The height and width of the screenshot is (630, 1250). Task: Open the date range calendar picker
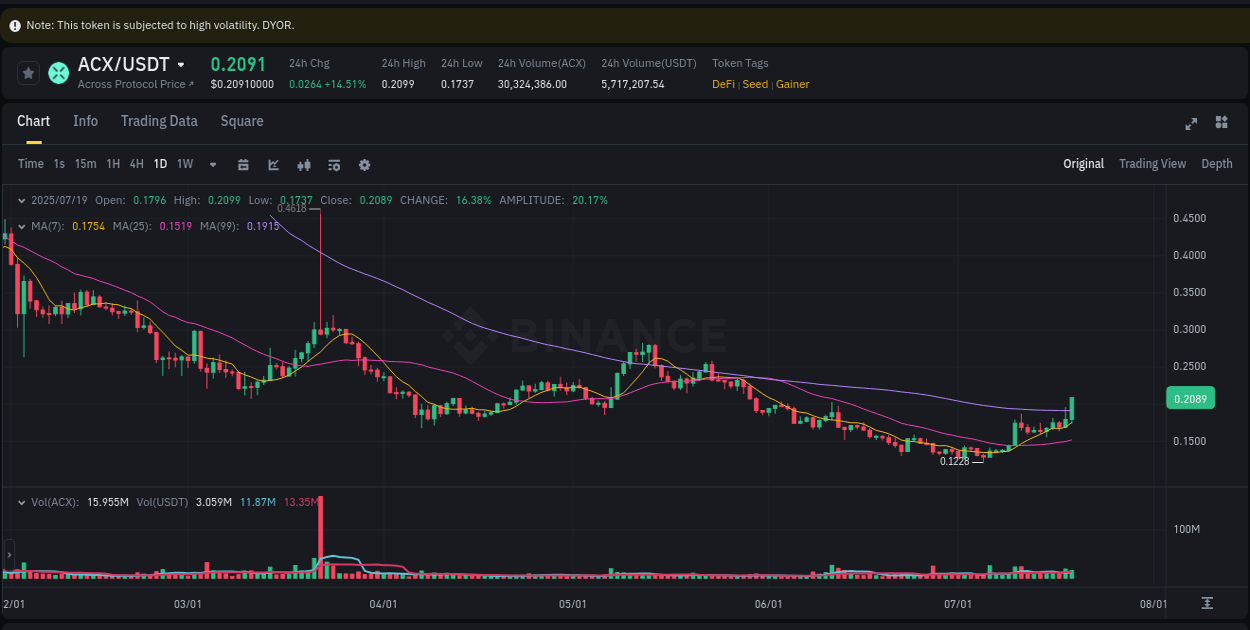point(243,164)
